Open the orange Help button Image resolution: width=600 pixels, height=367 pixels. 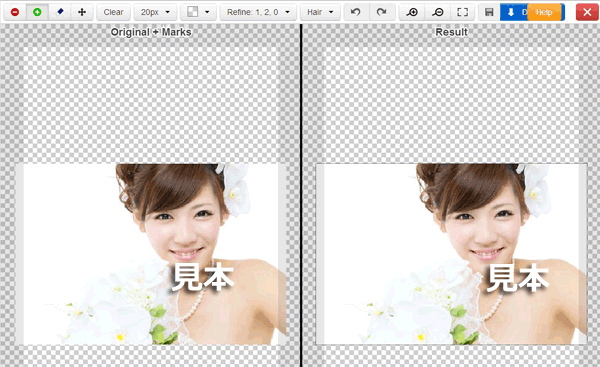(x=544, y=12)
